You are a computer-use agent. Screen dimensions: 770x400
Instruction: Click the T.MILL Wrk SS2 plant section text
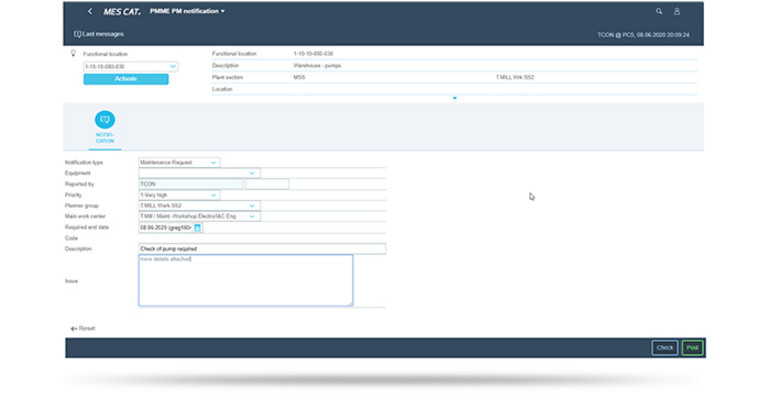click(x=515, y=77)
